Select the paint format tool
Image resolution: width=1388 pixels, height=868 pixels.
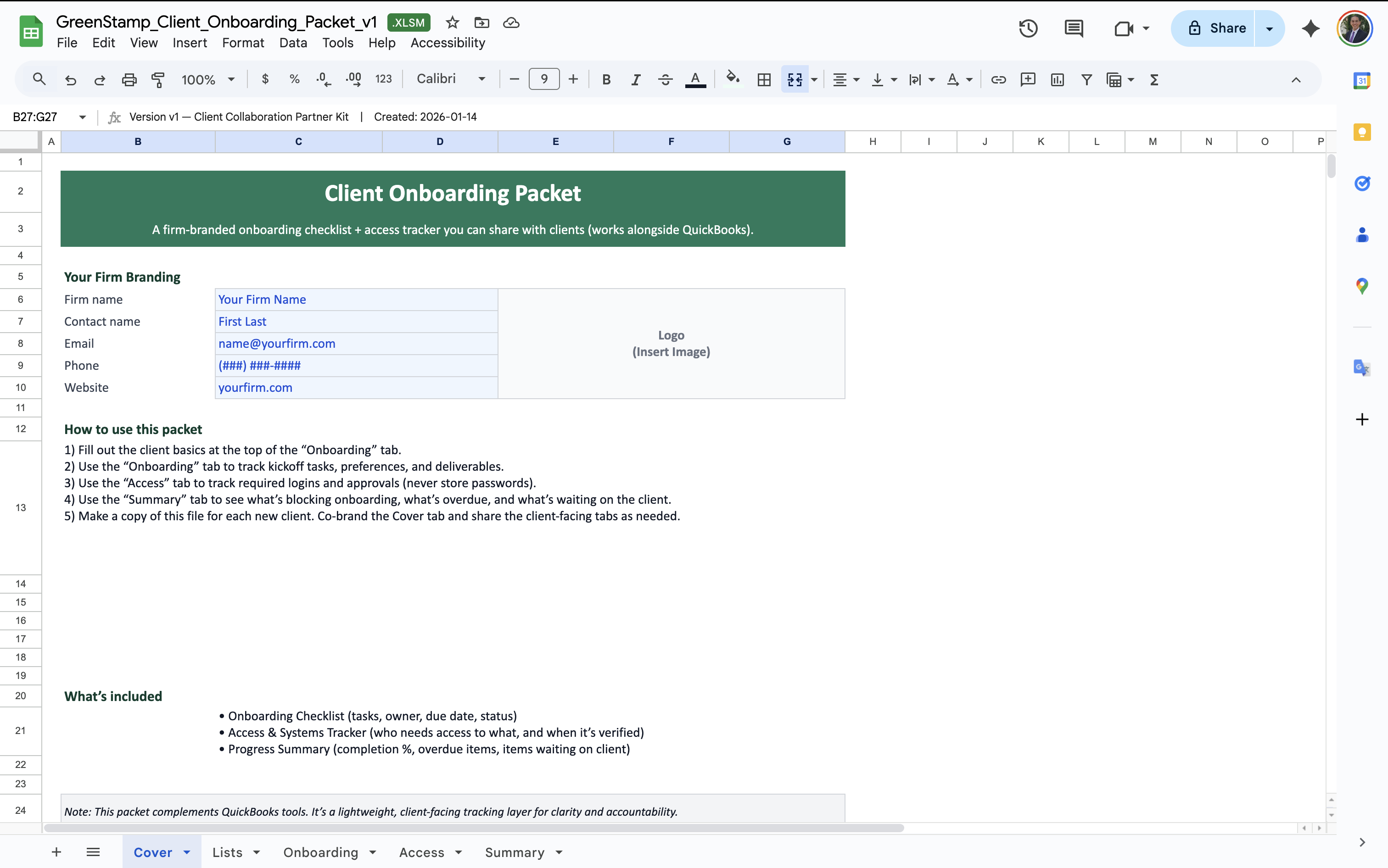click(158, 79)
